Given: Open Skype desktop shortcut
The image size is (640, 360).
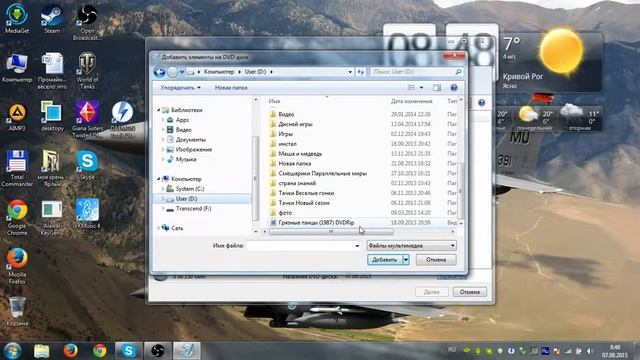Looking at the screenshot, I should tap(87, 165).
